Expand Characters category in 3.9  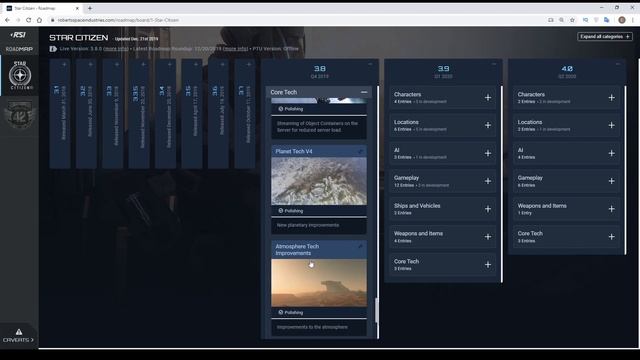488,98
